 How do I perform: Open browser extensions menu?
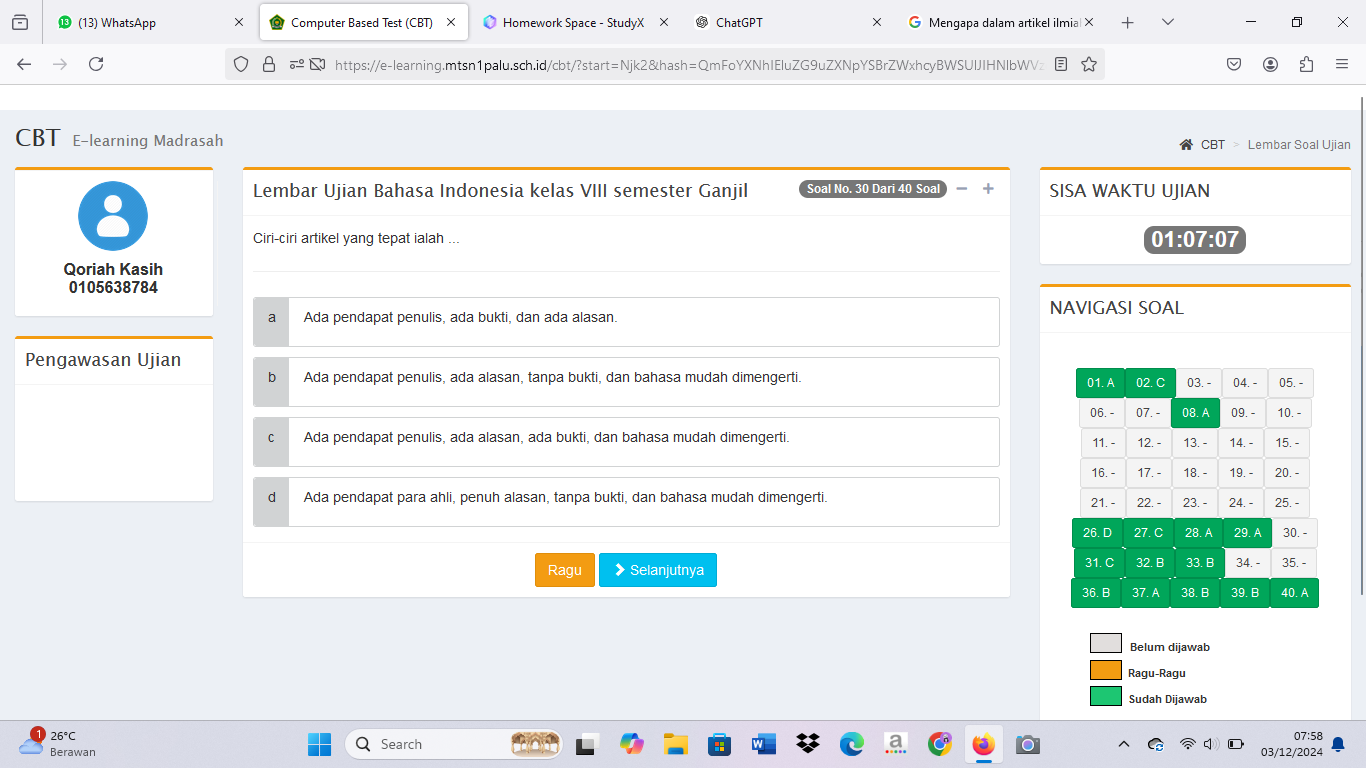[x=1306, y=64]
